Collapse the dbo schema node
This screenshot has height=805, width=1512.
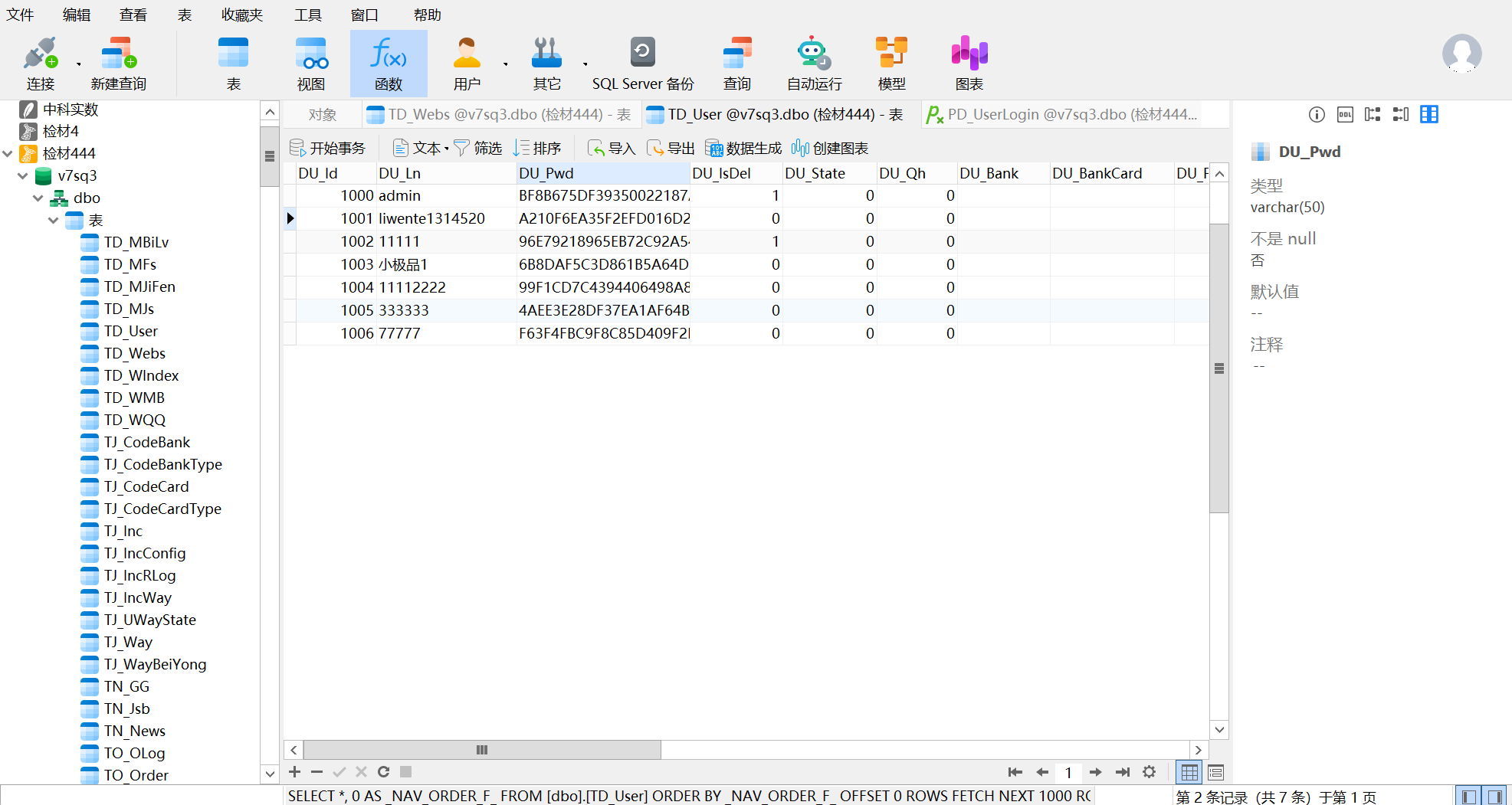tap(38, 198)
